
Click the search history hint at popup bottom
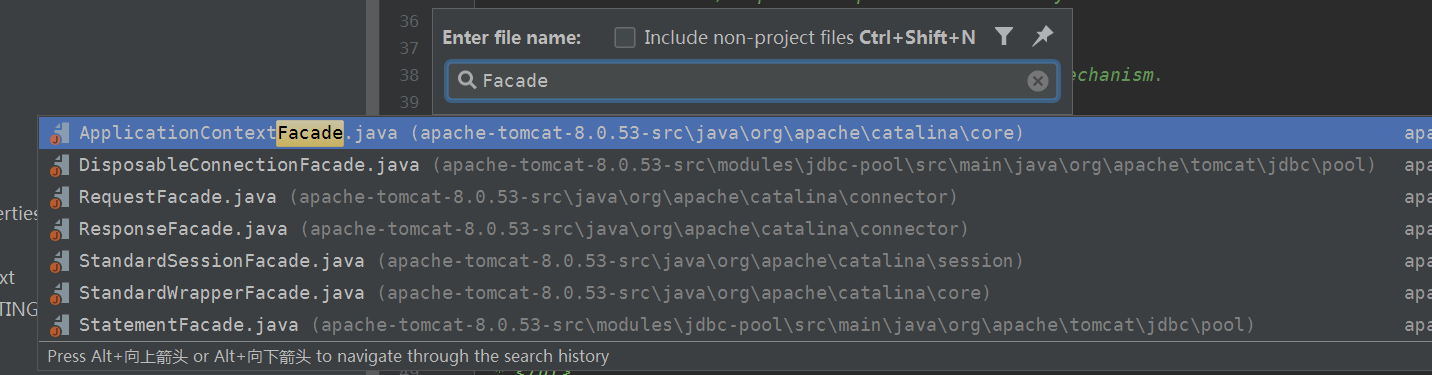click(x=328, y=356)
